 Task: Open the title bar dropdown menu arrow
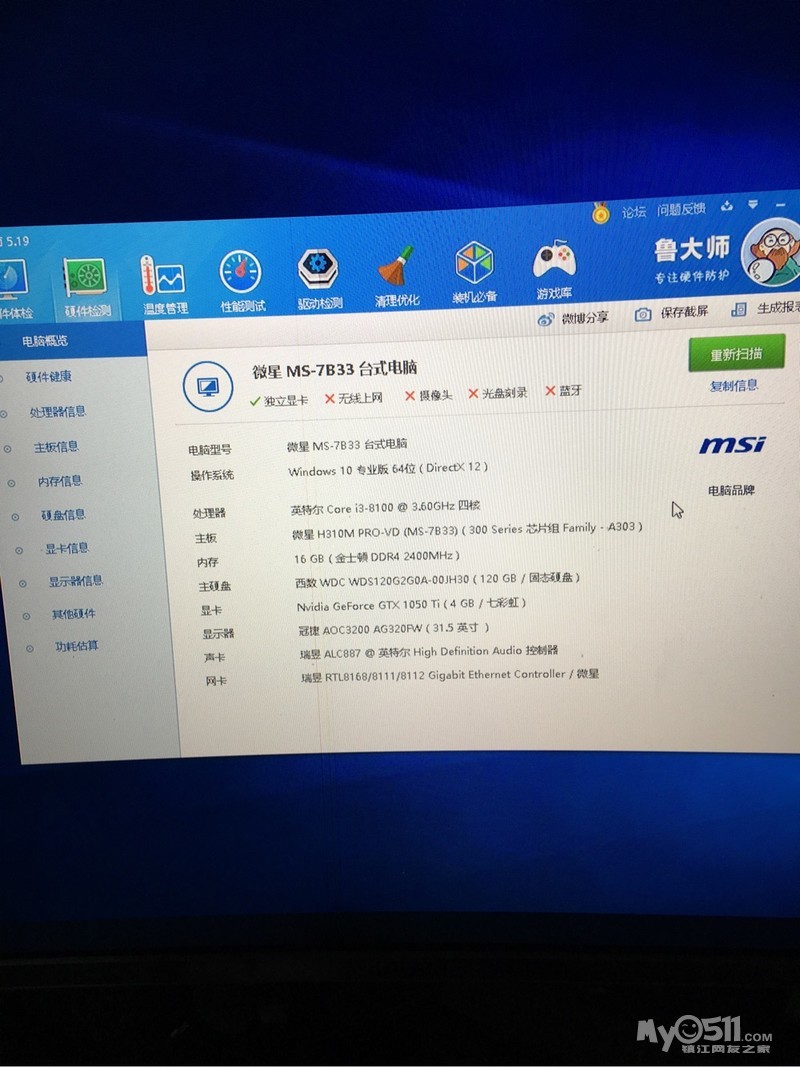[x=754, y=204]
